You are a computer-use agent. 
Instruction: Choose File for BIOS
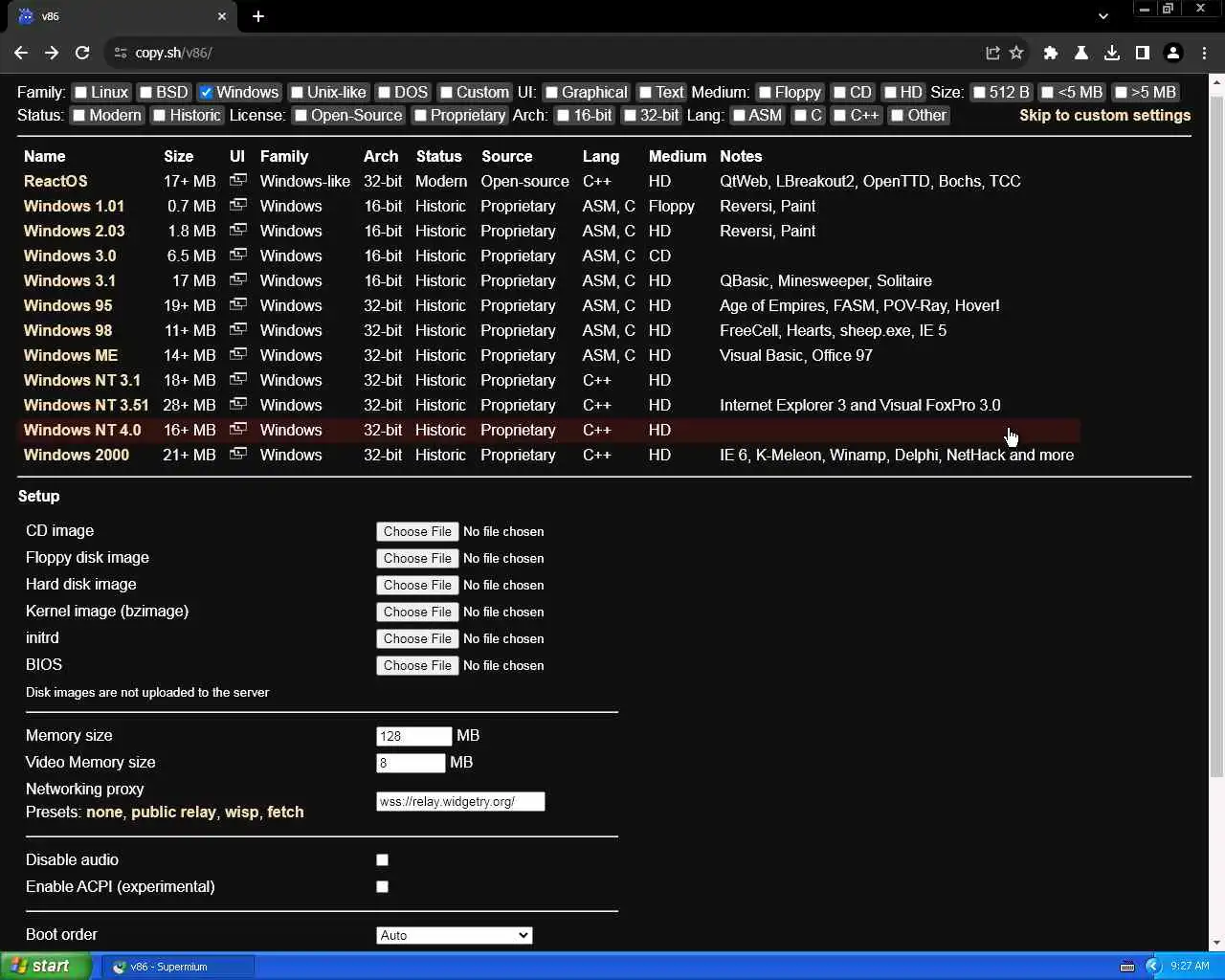click(x=417, y=665)
